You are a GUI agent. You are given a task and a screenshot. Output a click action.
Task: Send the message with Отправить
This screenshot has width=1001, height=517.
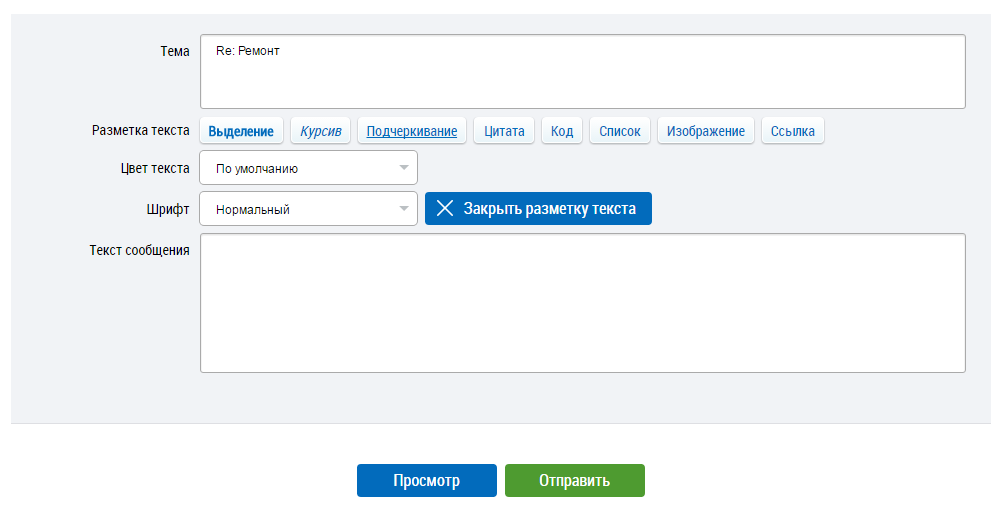coord(574,481)
